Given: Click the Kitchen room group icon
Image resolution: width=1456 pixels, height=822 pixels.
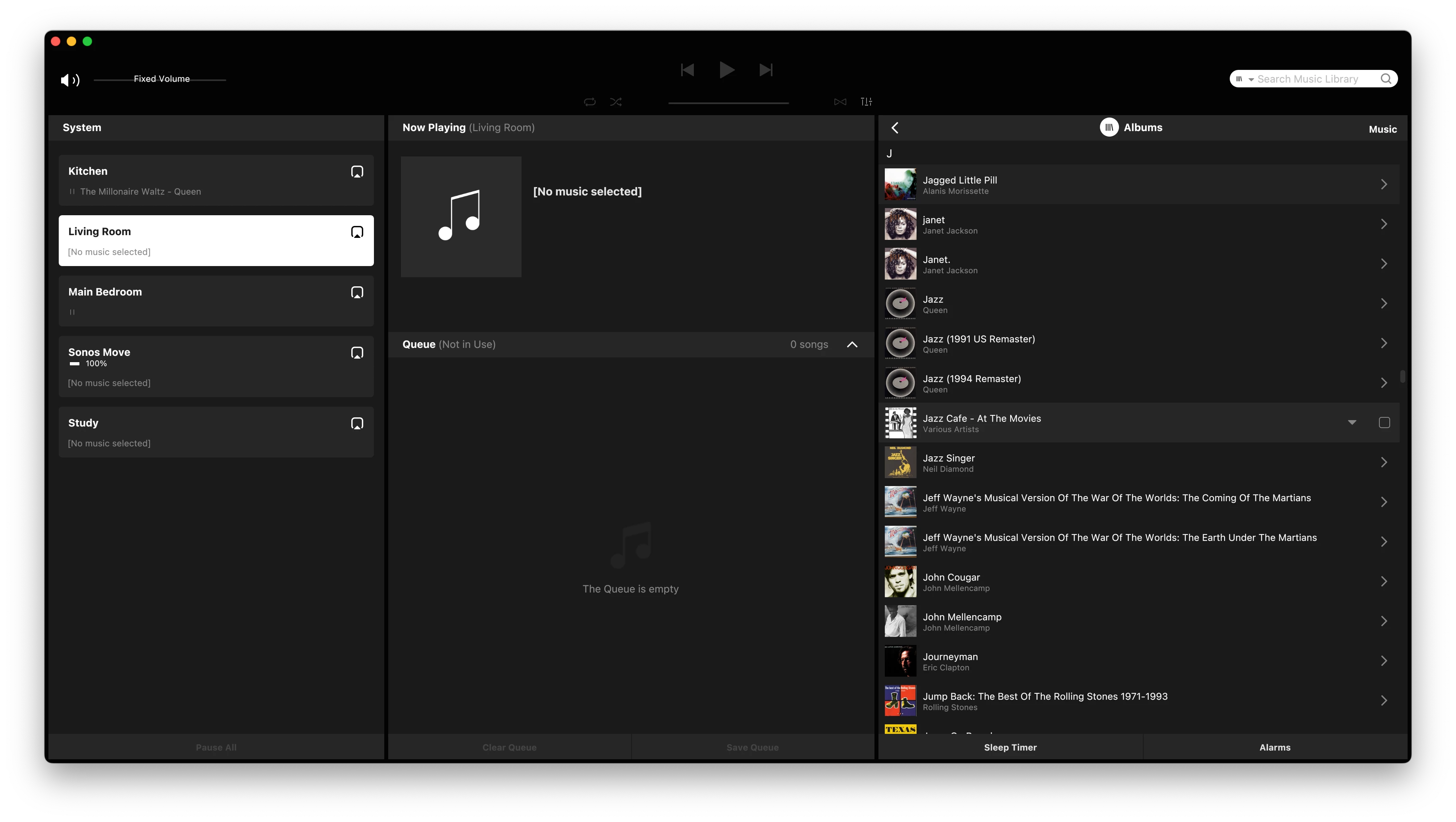Looking at the screenshot, I should coord(357,172).
